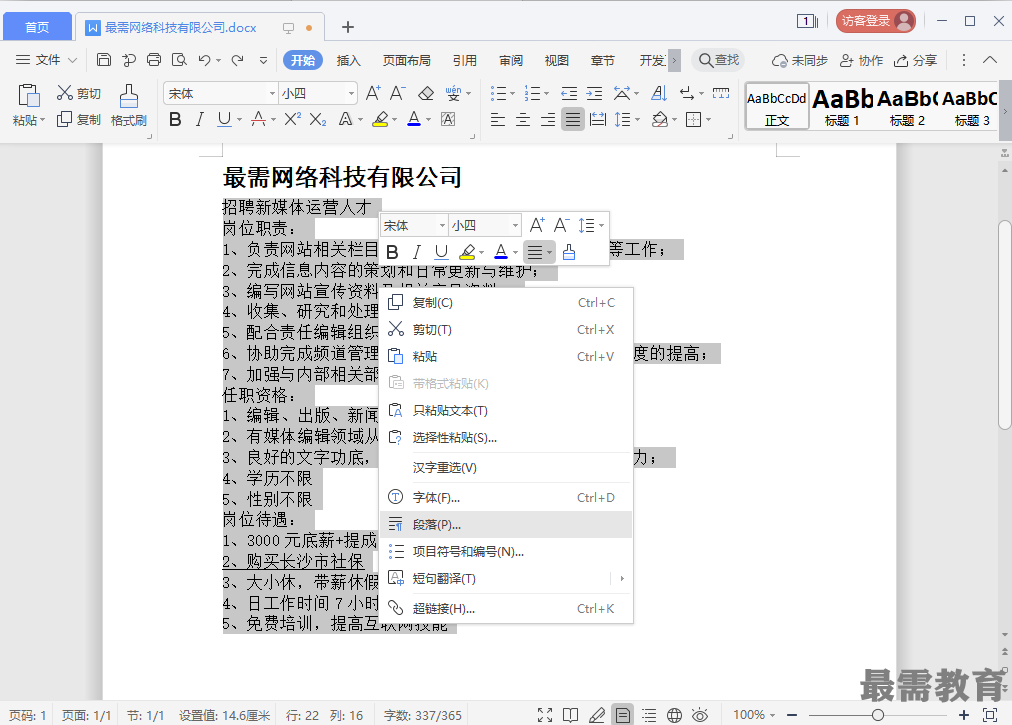Toggle page view mode in status bar
This screenshot has height=725, width=1012.
point(623,715)
